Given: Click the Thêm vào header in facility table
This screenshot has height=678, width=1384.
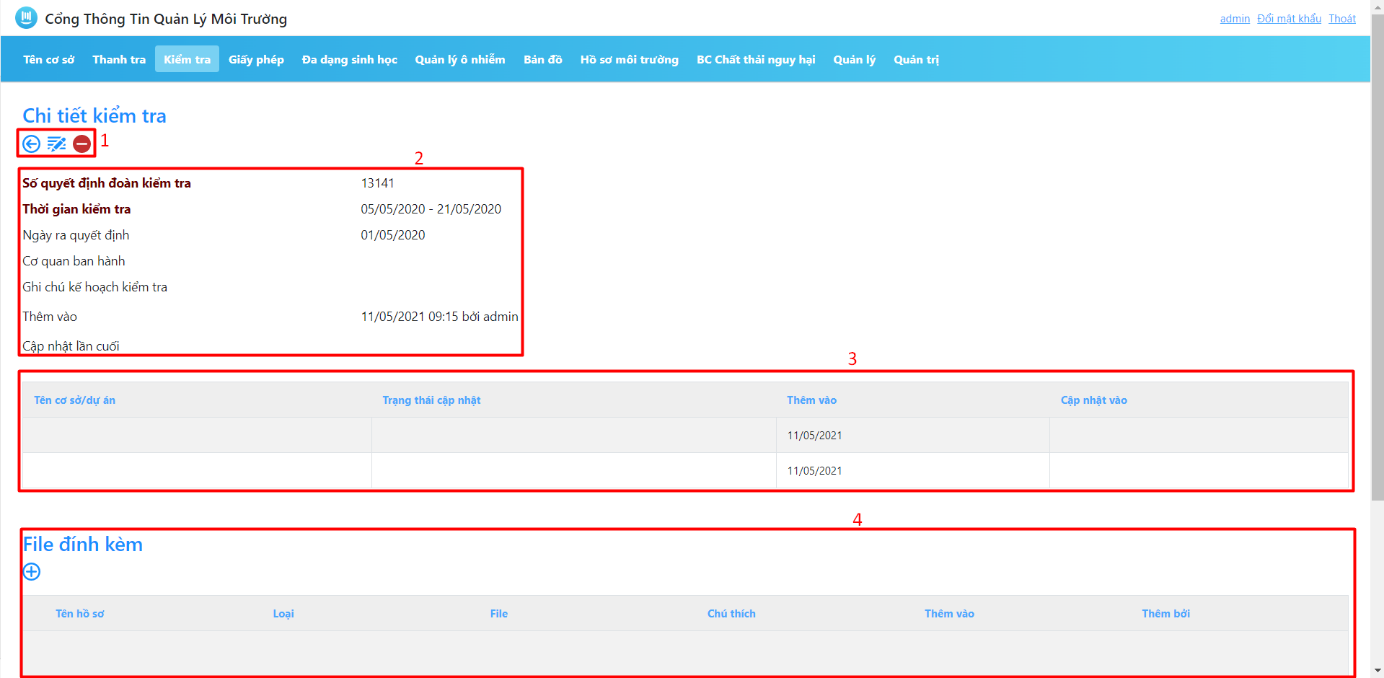Looking at the screenshot, I should pyautogui.click(x=812, y=400).
